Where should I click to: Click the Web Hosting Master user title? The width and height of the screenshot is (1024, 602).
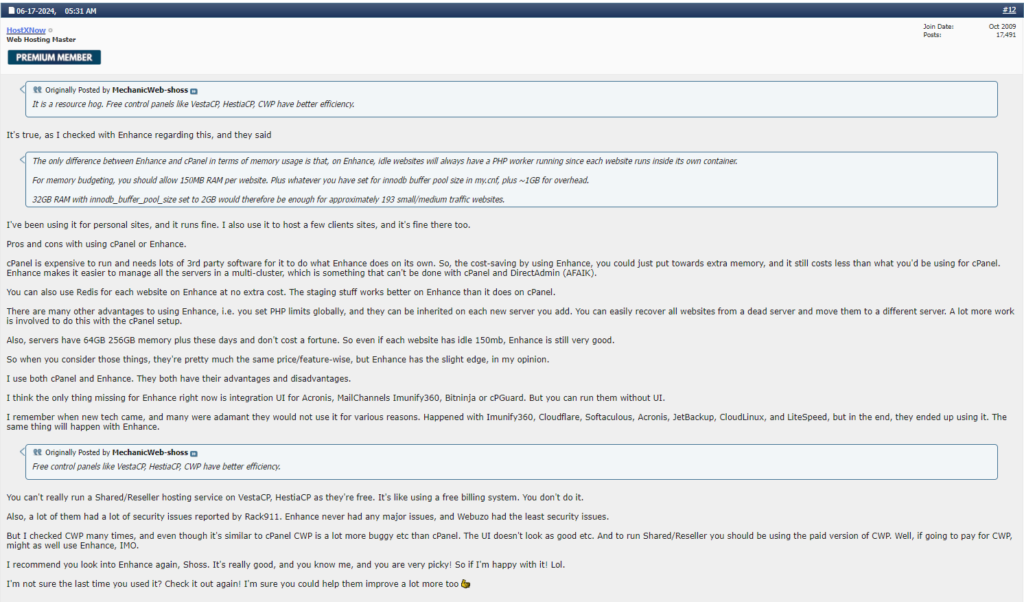pos(40,40)
